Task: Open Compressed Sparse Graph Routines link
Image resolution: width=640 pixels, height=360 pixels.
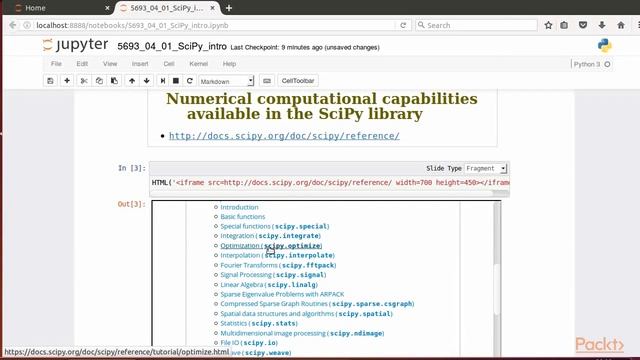Action: (x=317, y=304)
